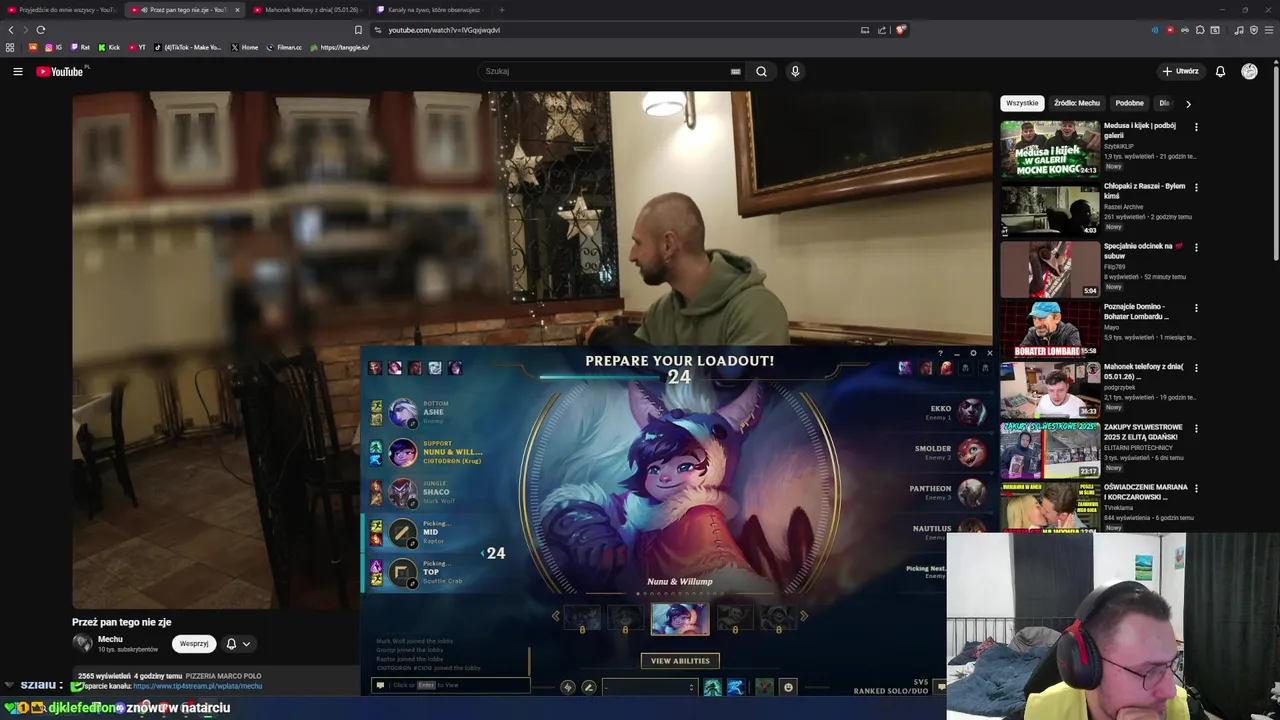Viewport: 1280px width, 720px height.
Task: Change the first summoner spell icon
Action: pyautogui.click(x=712, y=687)
